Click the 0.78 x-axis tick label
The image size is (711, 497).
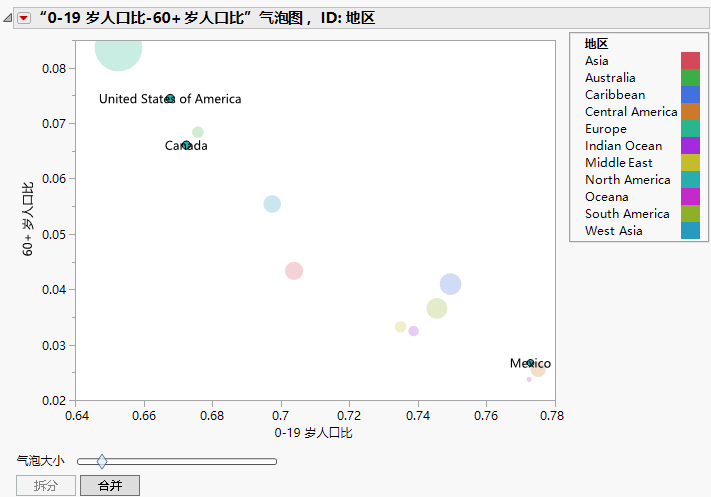point(552,415)
